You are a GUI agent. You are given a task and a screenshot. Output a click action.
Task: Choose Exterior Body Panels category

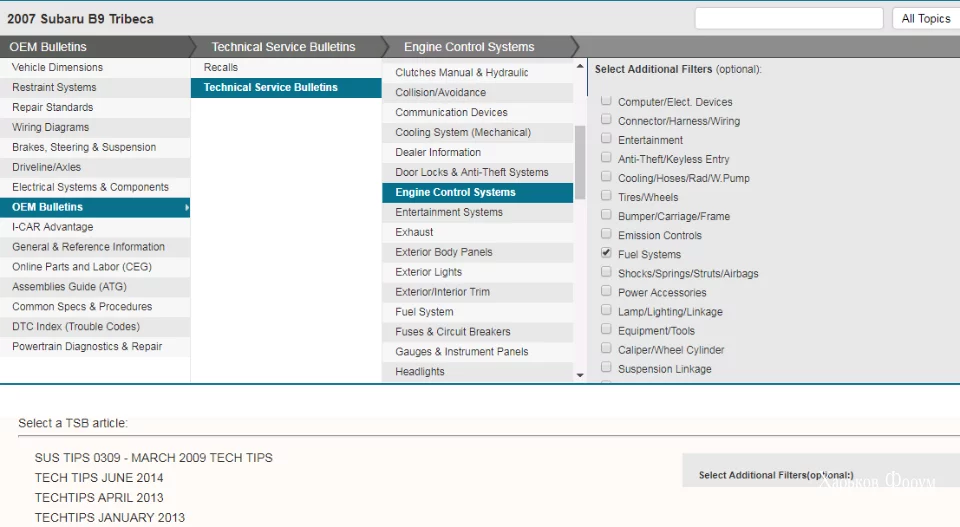pos(478,252)
